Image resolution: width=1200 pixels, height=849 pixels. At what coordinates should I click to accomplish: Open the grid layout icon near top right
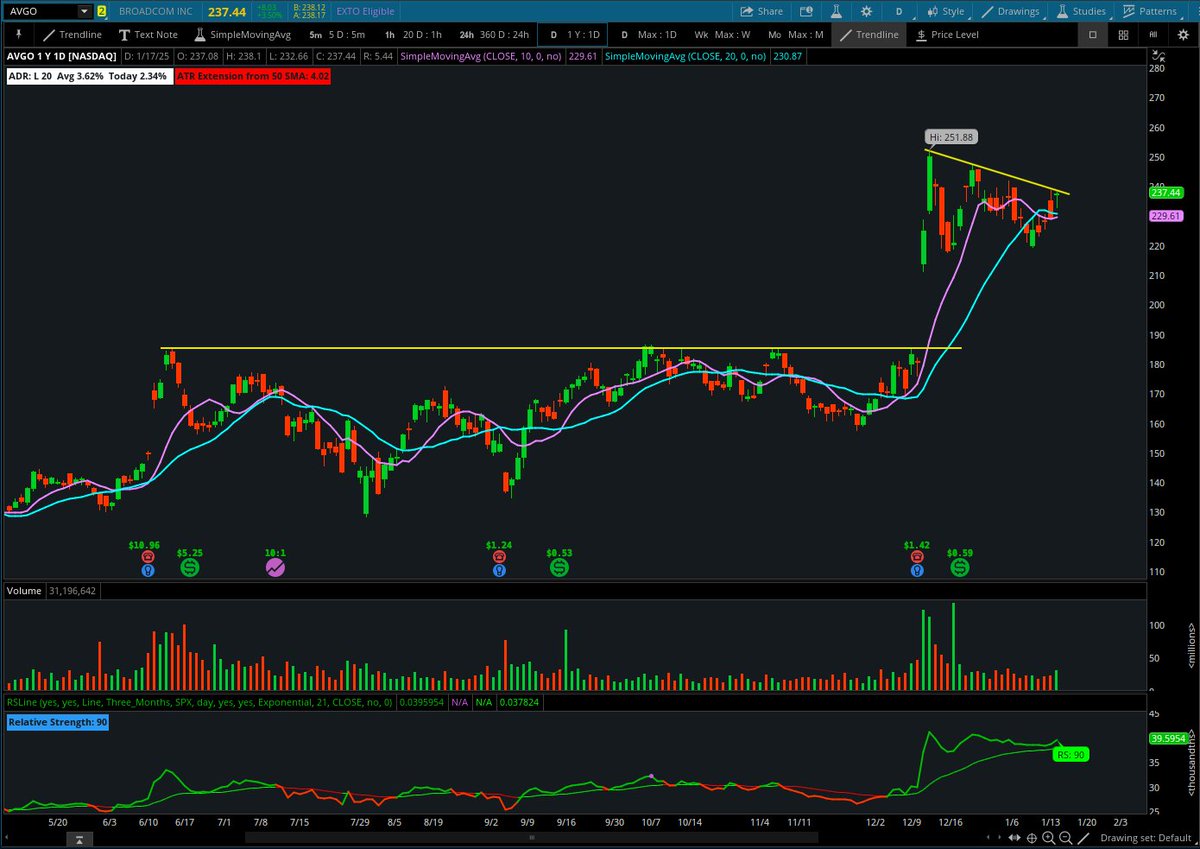1122,34
